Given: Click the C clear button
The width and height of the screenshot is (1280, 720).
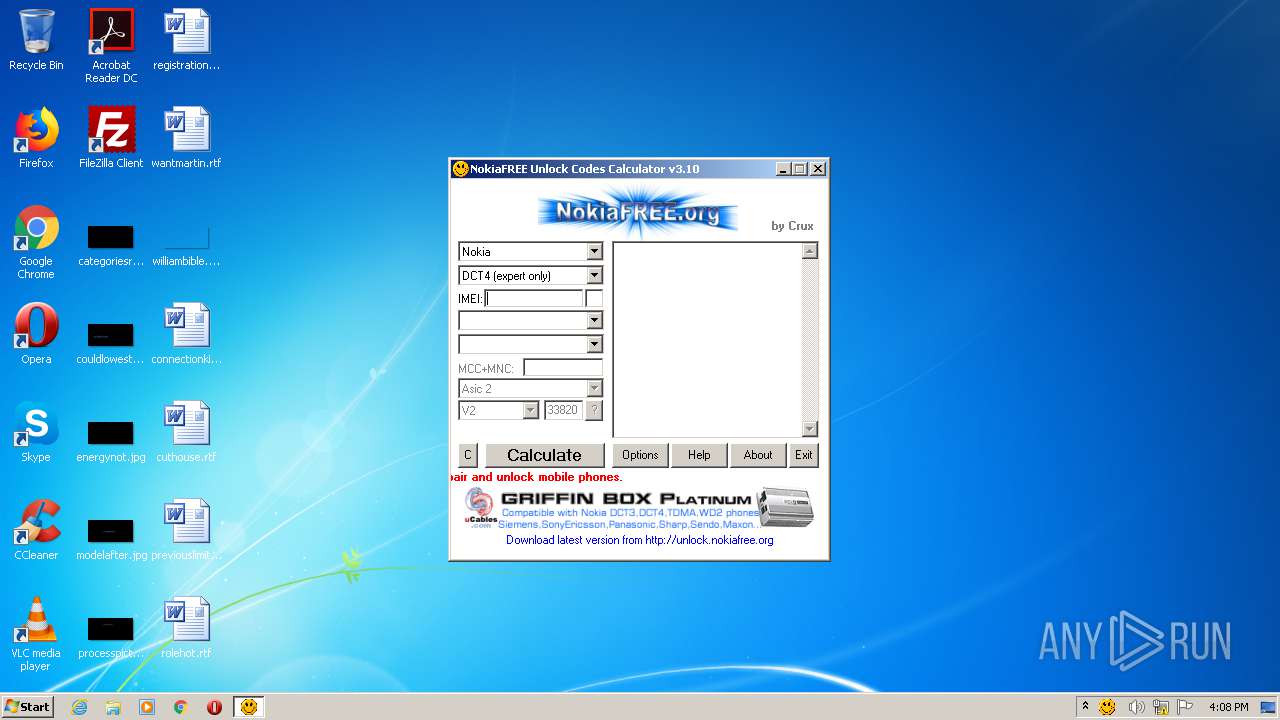Looking at the screenshot, I should click(x=467, y=455).
